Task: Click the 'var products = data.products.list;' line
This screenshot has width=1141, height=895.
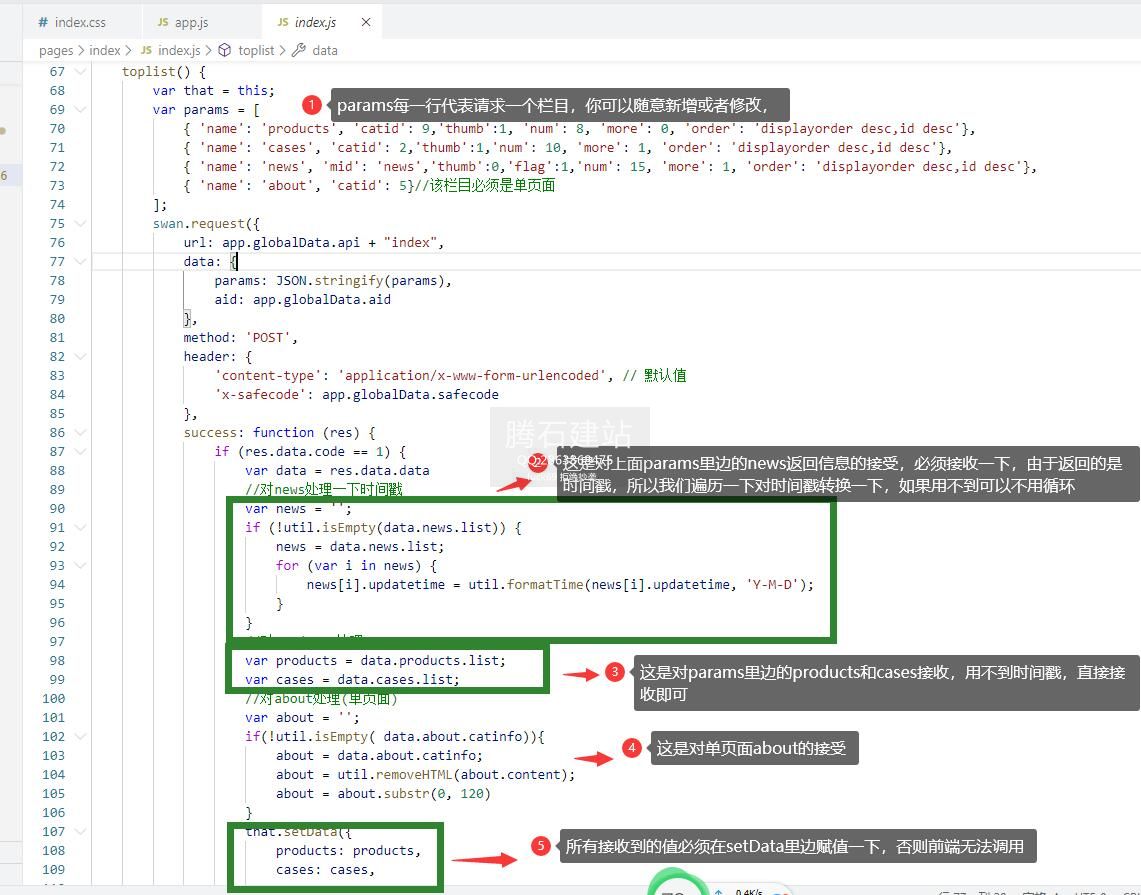Action: (x=375, y=661)
